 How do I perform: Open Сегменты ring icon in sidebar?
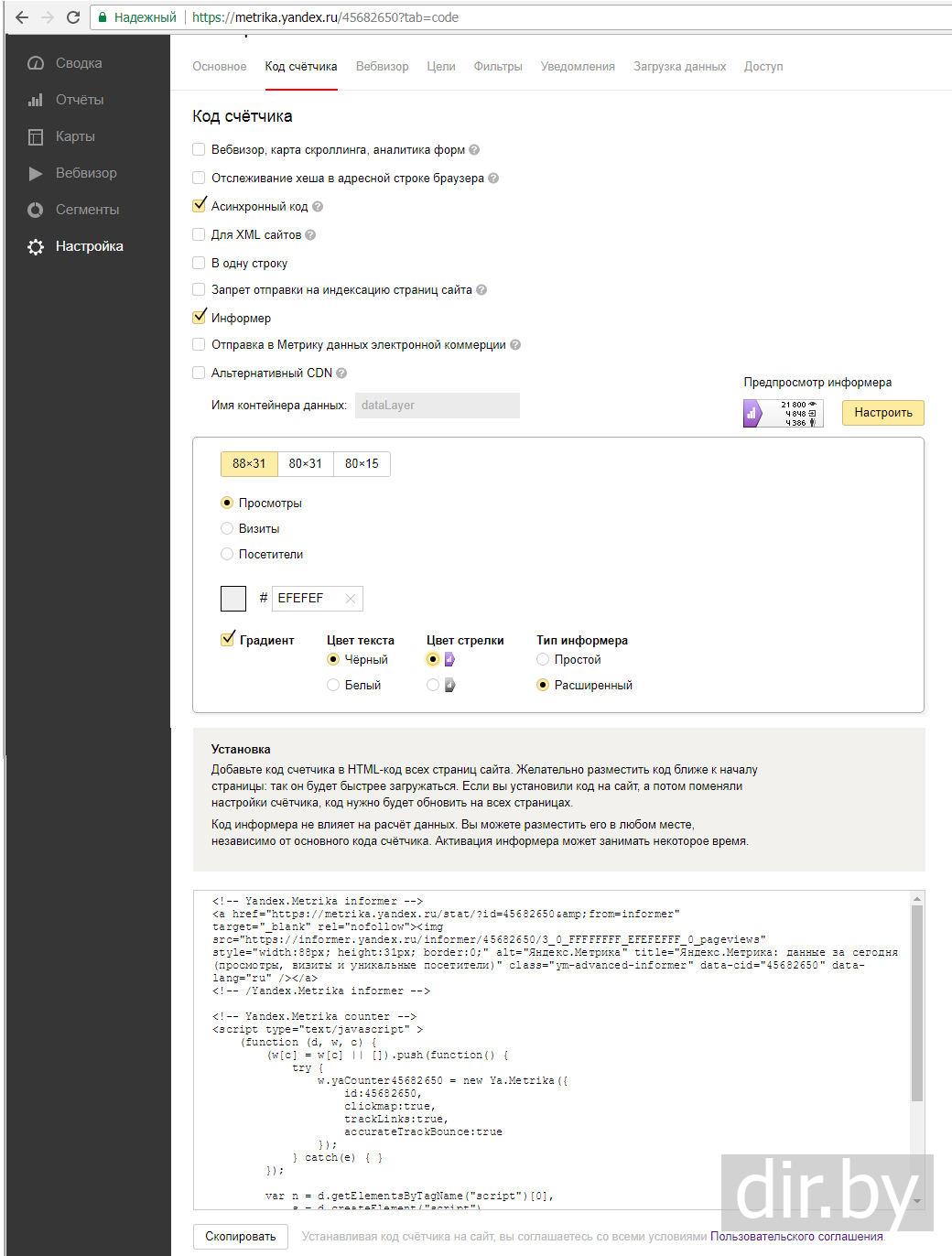pyautogui.click(x=36, y=210)
